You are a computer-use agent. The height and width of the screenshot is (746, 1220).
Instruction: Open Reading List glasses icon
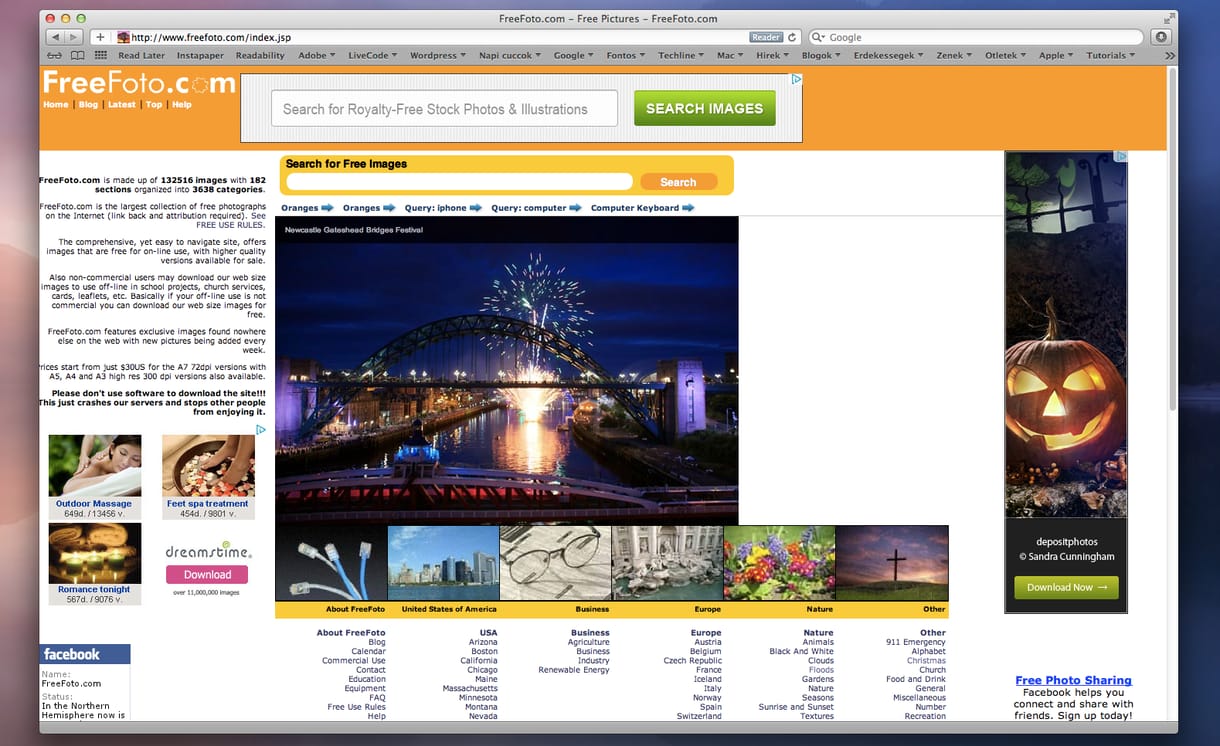(x=55, y=56)
